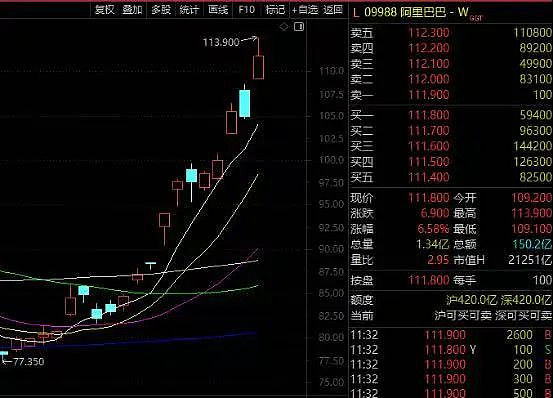The image size is (554, 398).
Task: Click the 90.00 price axis label
Action: [331, 249]
